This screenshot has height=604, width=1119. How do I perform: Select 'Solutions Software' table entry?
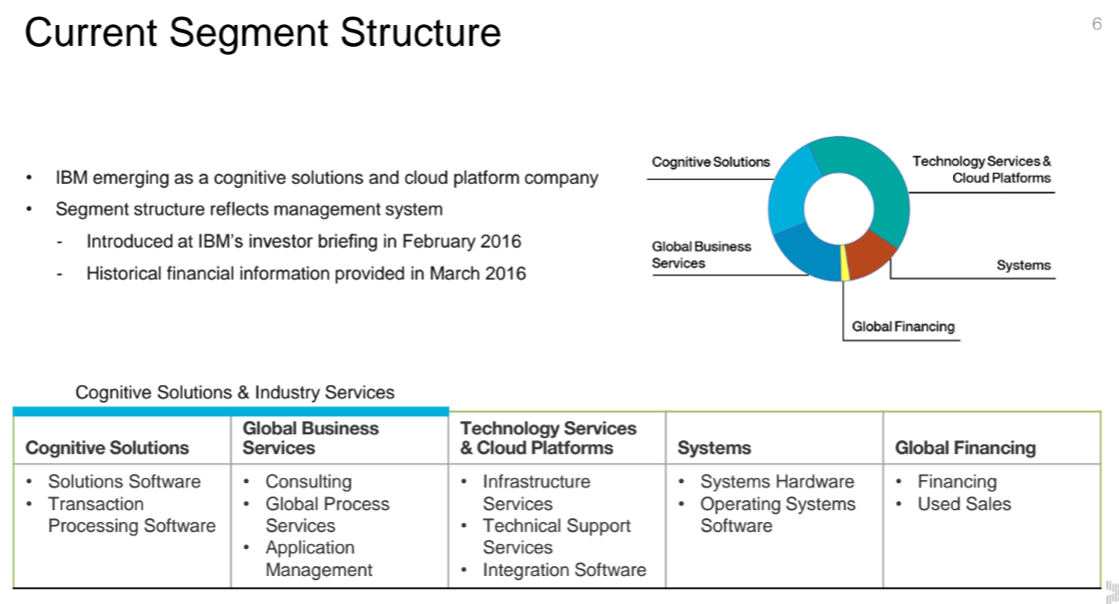tap(124, 481)
